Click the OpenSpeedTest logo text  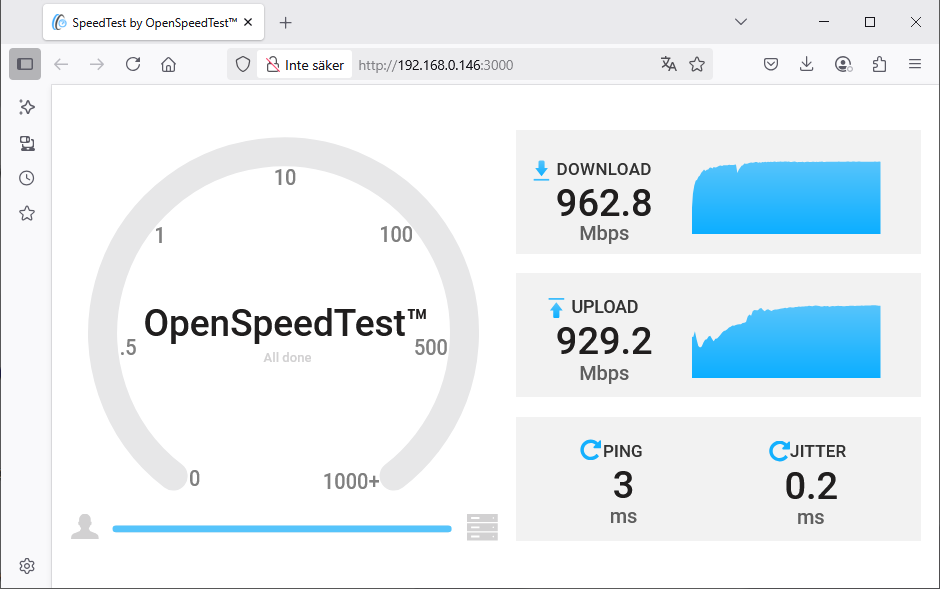tap(285, 324)
